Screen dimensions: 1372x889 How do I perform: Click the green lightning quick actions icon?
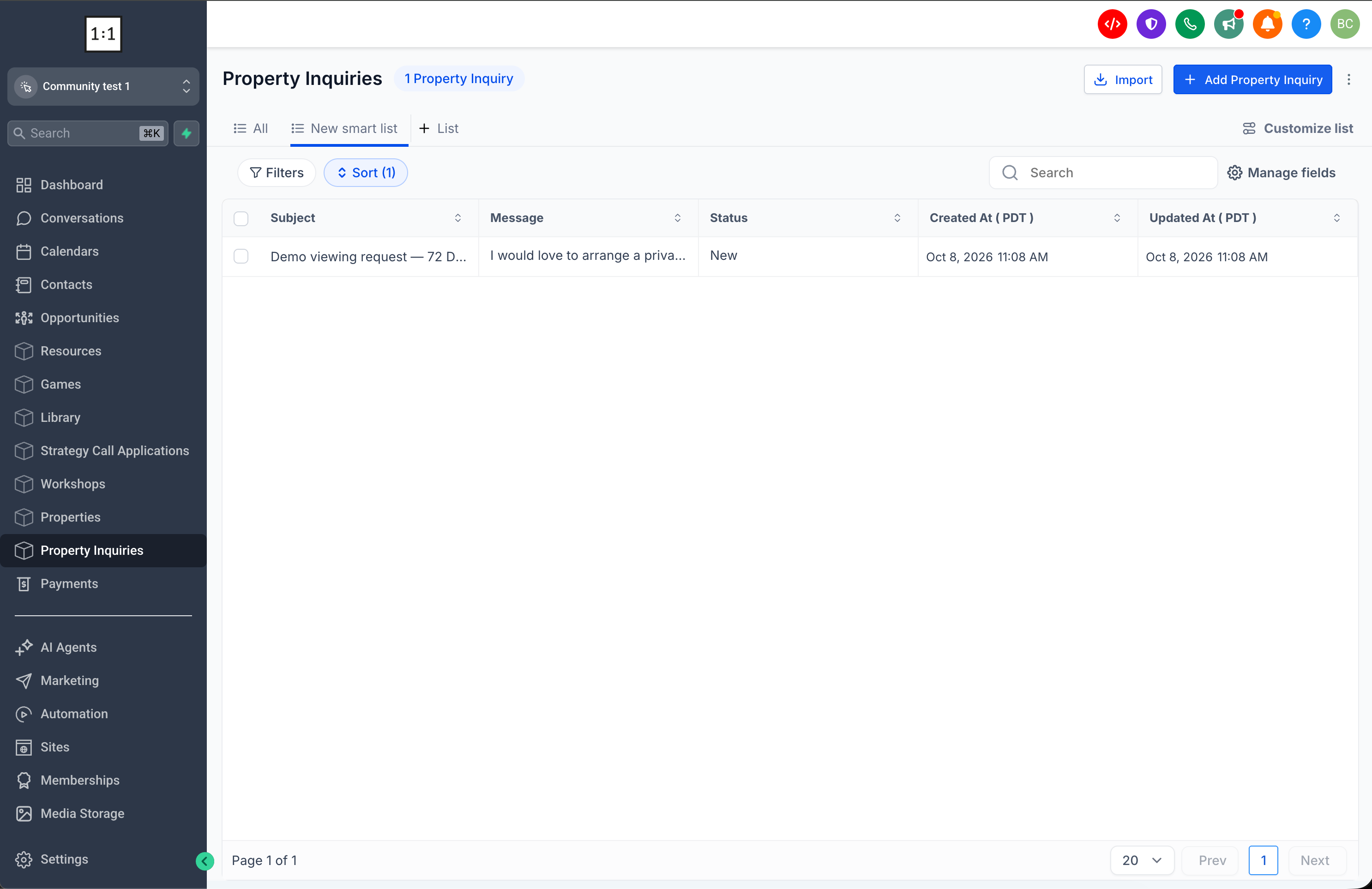pos(186,133)
